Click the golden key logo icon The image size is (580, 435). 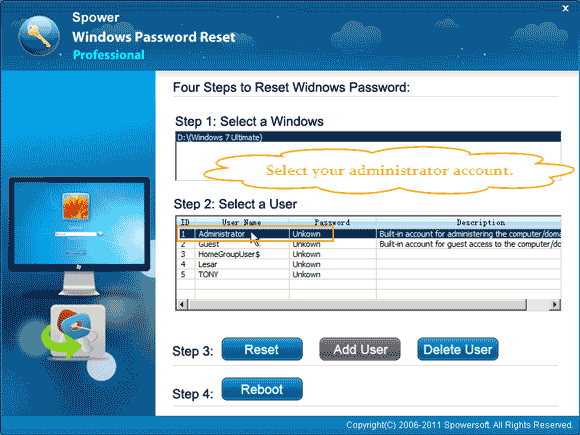(x=39, y=36)
